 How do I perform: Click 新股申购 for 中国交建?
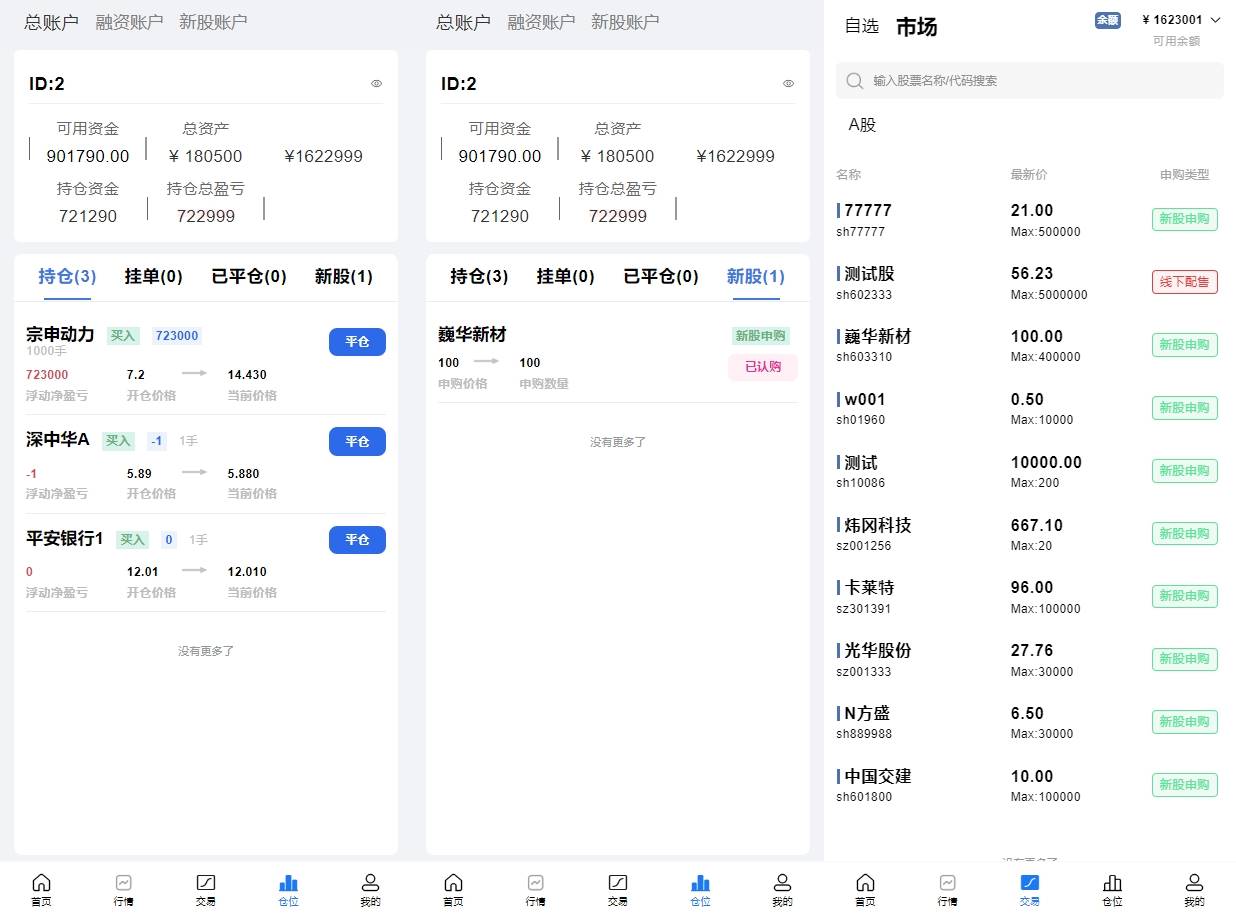pos(1184,785)
